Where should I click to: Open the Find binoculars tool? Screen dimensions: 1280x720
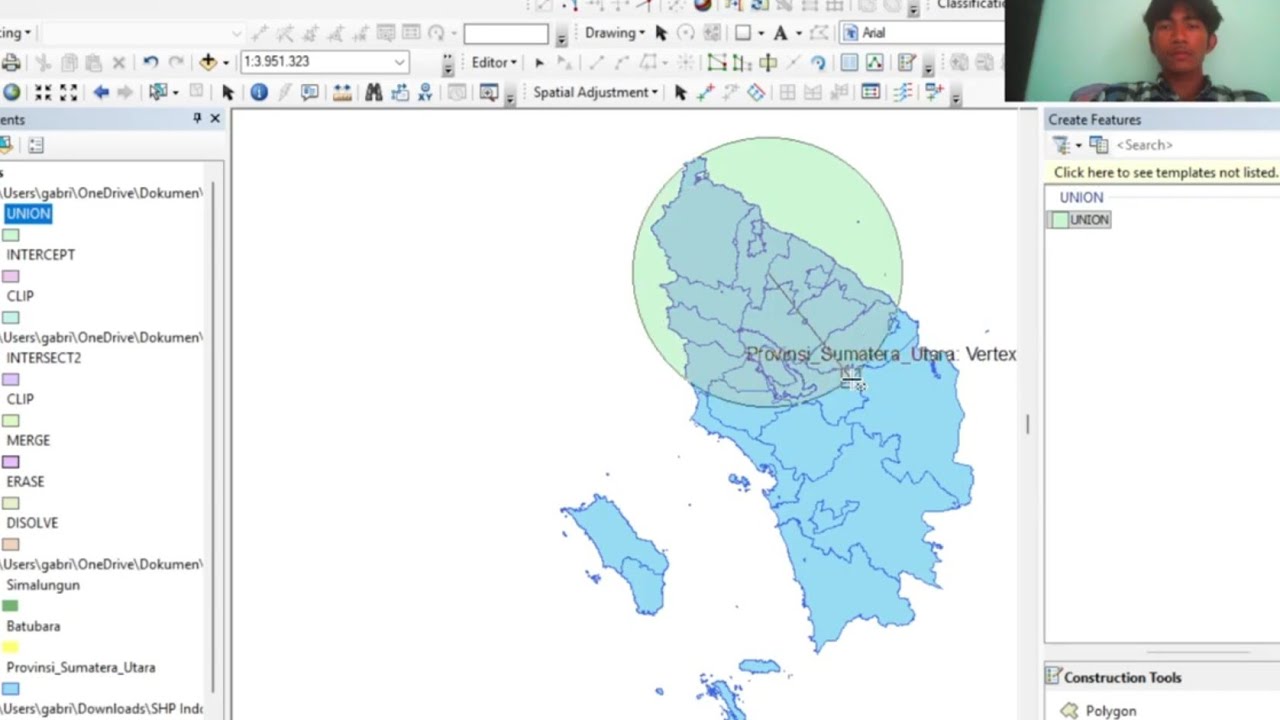(x=373, y=92)
